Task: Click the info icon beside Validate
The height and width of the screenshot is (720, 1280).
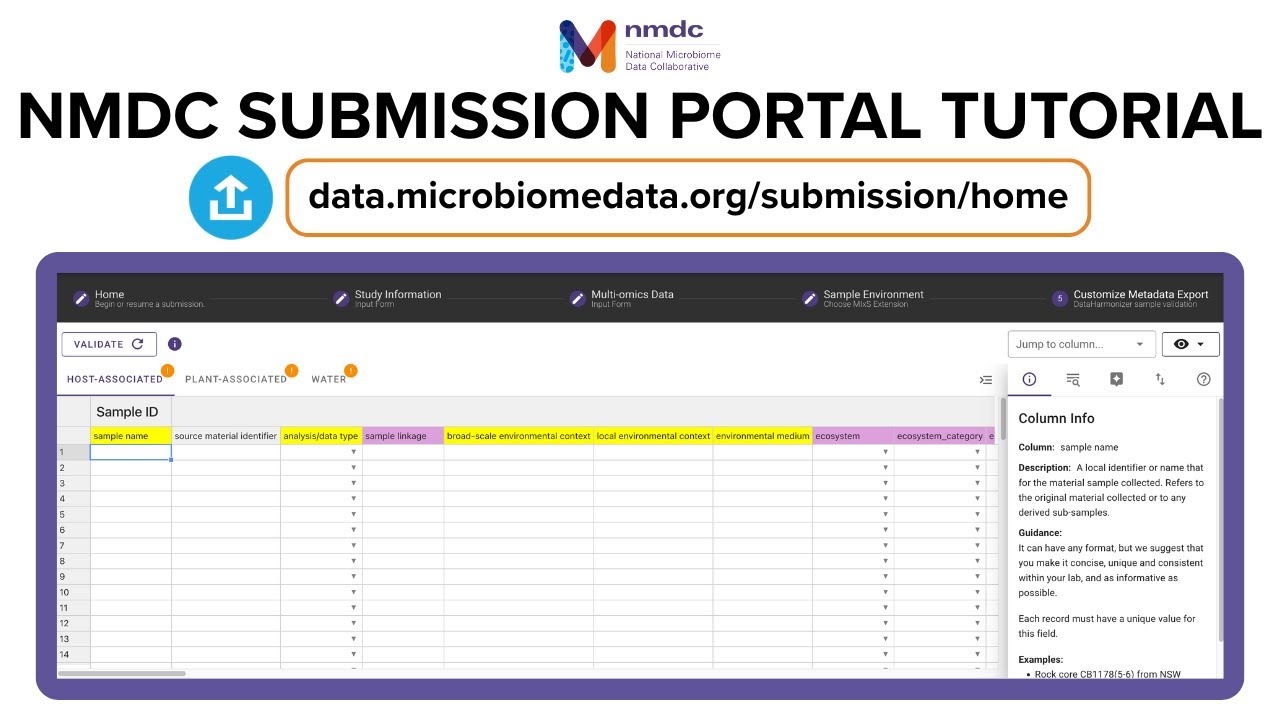Action: click(x=175, y=344)
